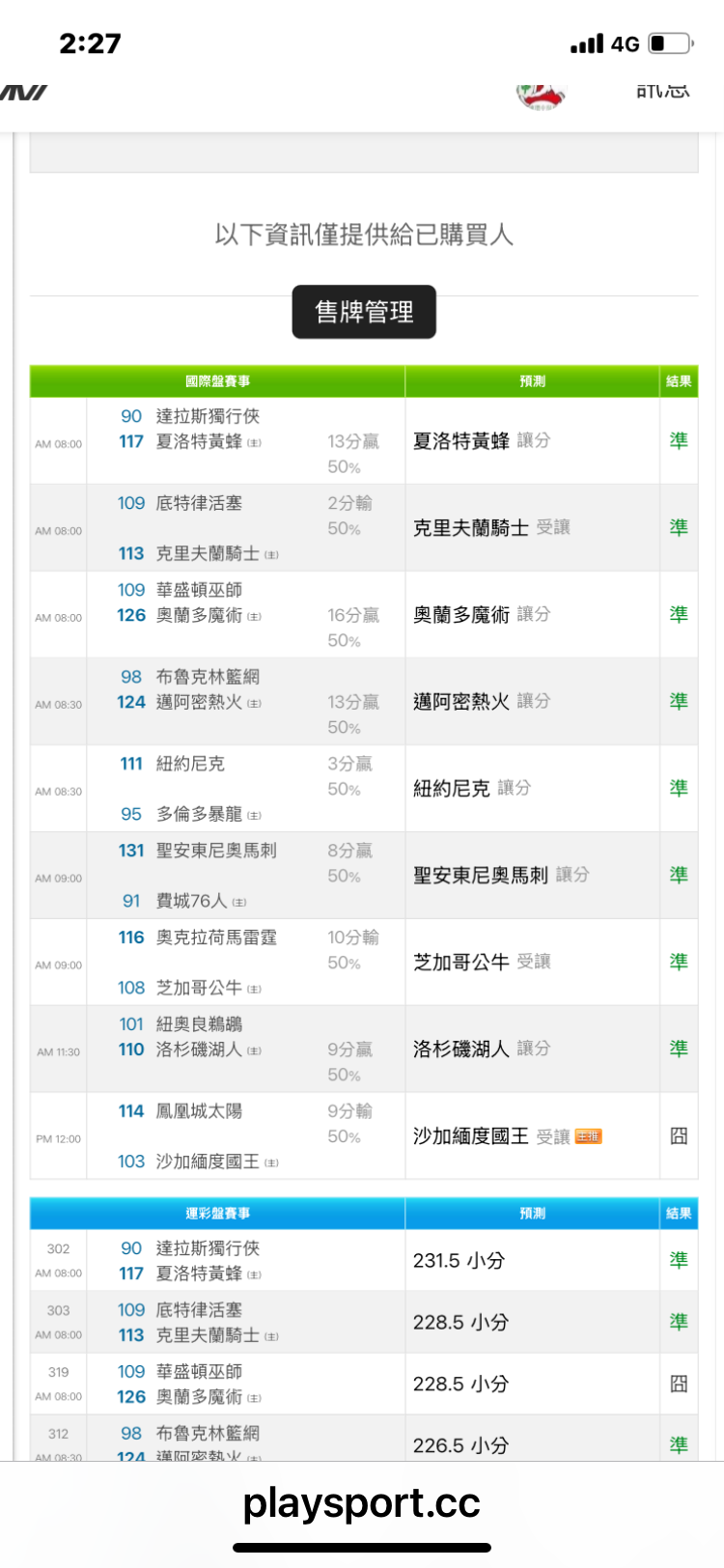The image size is (724, 1568).
Task: Select the 國際盤賽事 table header
Action: (x=217, y=381)
